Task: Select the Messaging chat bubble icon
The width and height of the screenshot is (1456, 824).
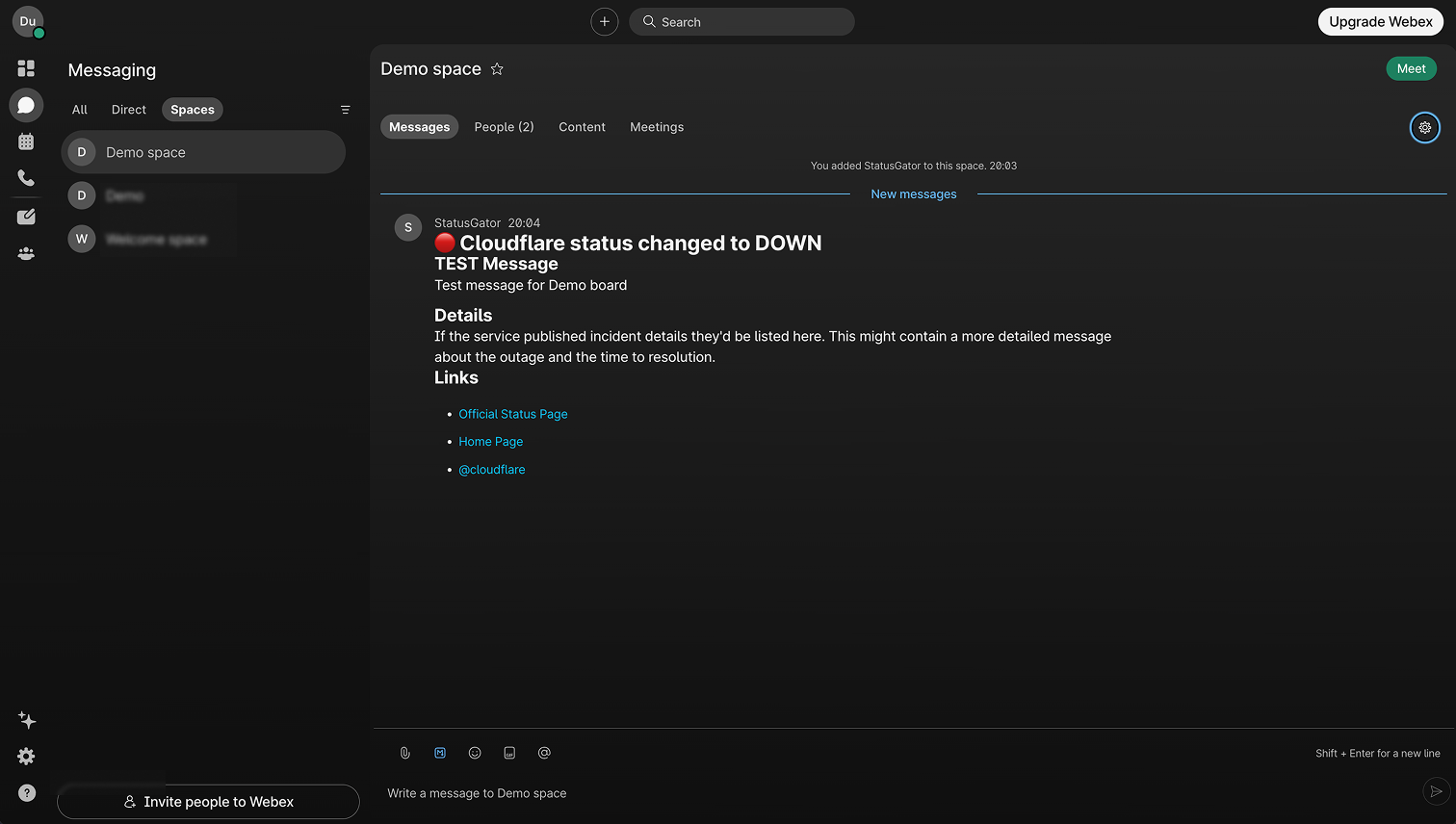Action: tap(26, 105)
